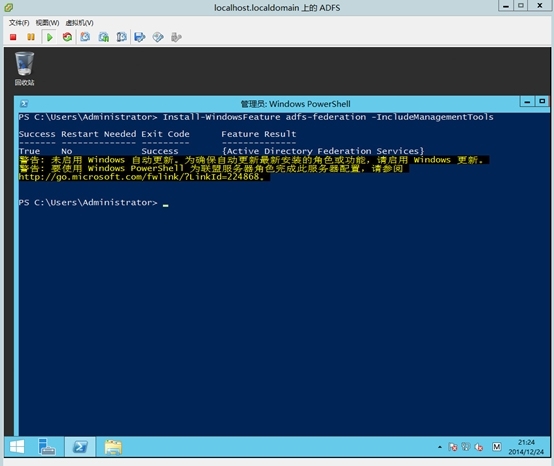
Task: Maximize the PowerShell window
Action: tap(542, 102)
